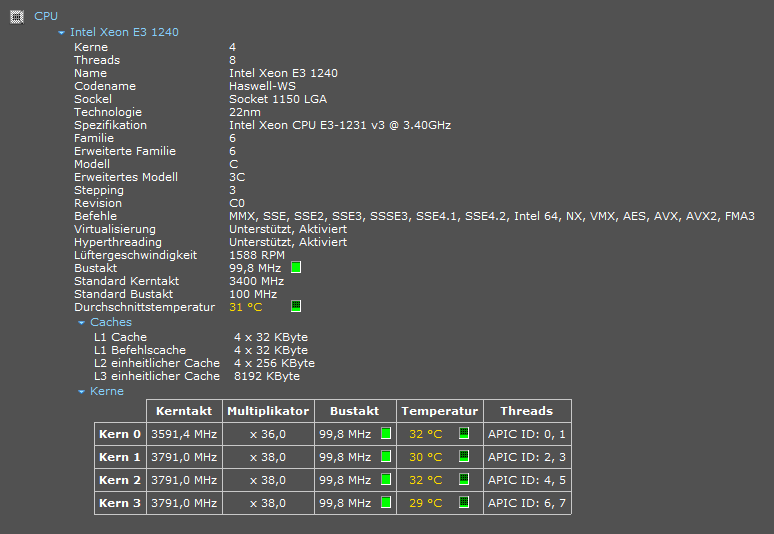Click the Revision value C0
This screenshot has height=534, width=774.
click(x=237, y=203)
